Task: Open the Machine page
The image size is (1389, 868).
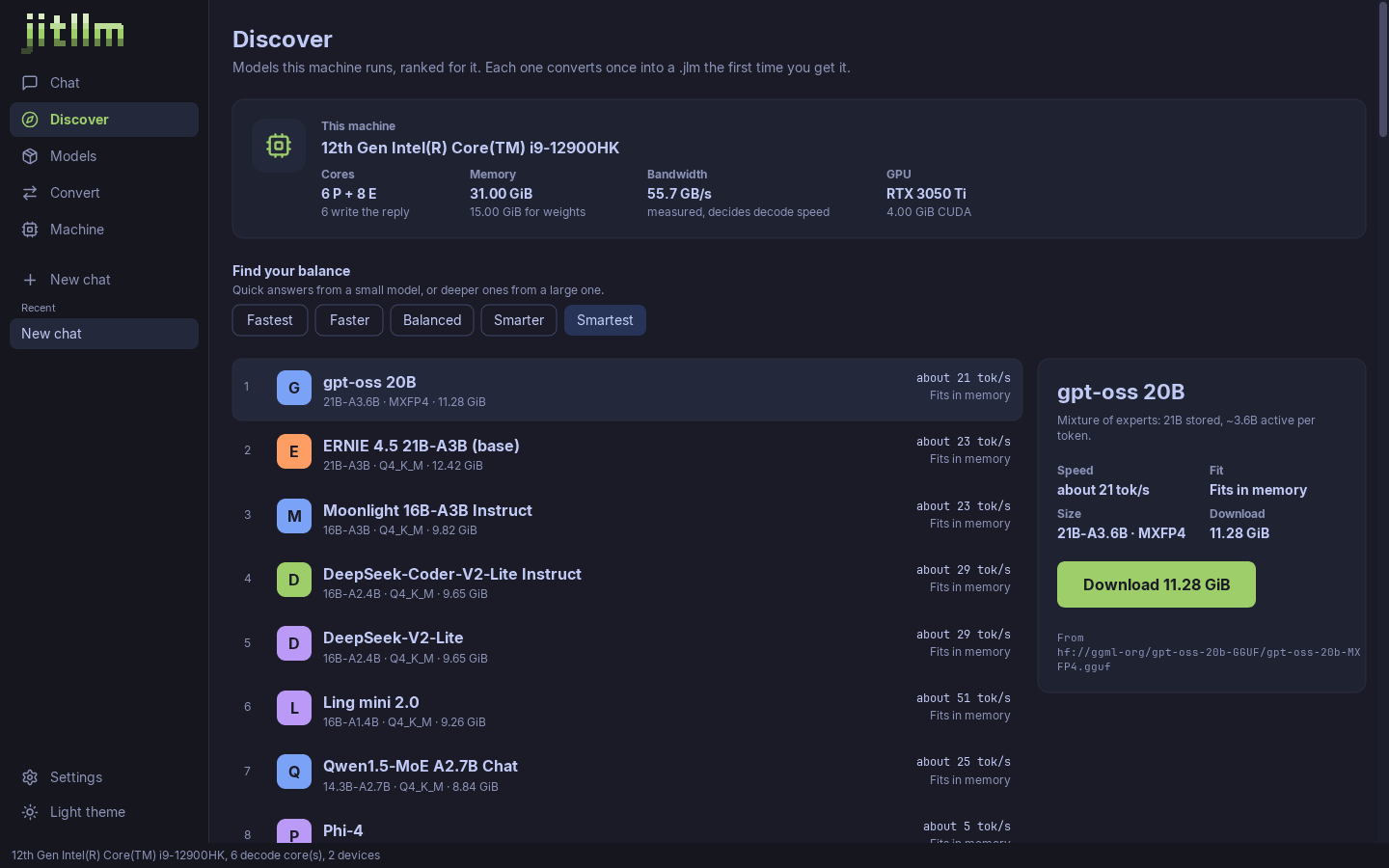Action: 104,230
